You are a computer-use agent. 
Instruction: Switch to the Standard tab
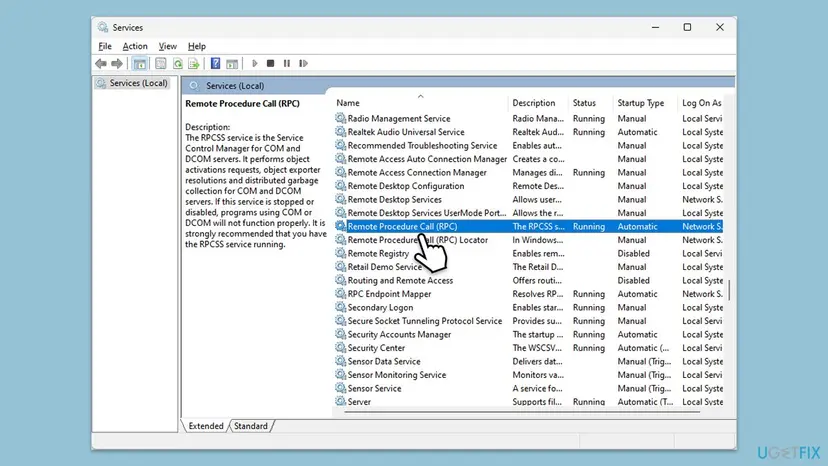[x=251, y=426]
